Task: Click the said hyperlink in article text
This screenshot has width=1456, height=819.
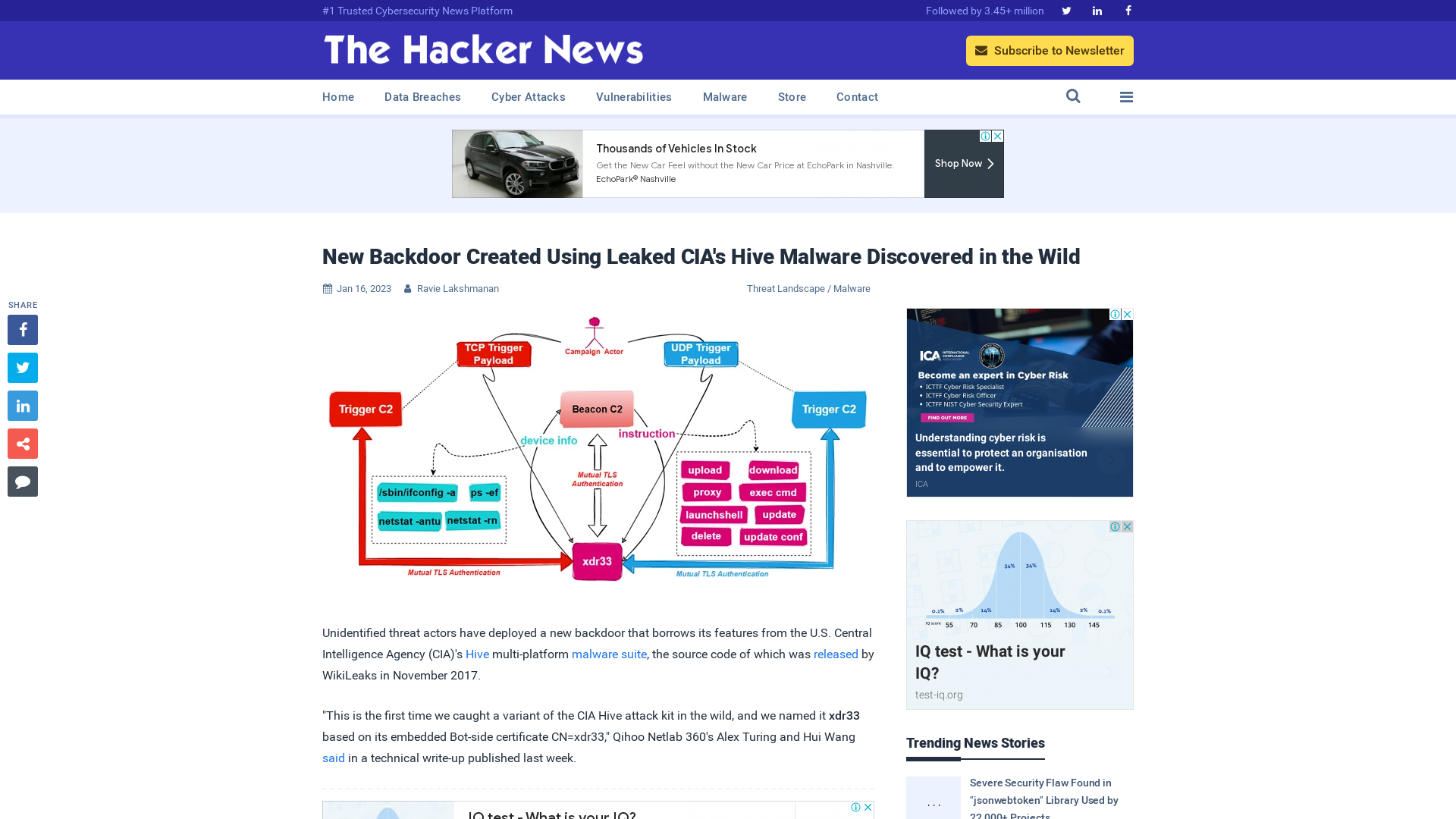Action: pyautogui.click(x=333, y=757)
